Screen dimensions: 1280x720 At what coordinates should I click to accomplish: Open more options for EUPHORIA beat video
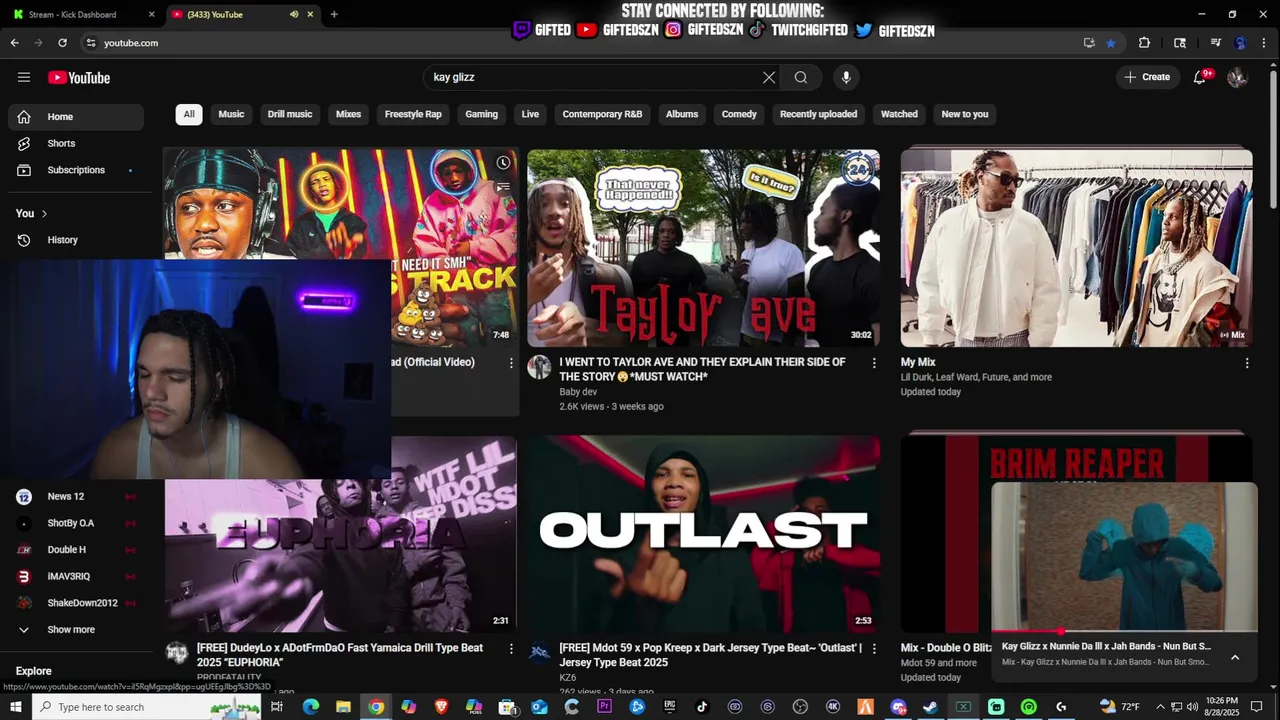[x=511, y=649]
